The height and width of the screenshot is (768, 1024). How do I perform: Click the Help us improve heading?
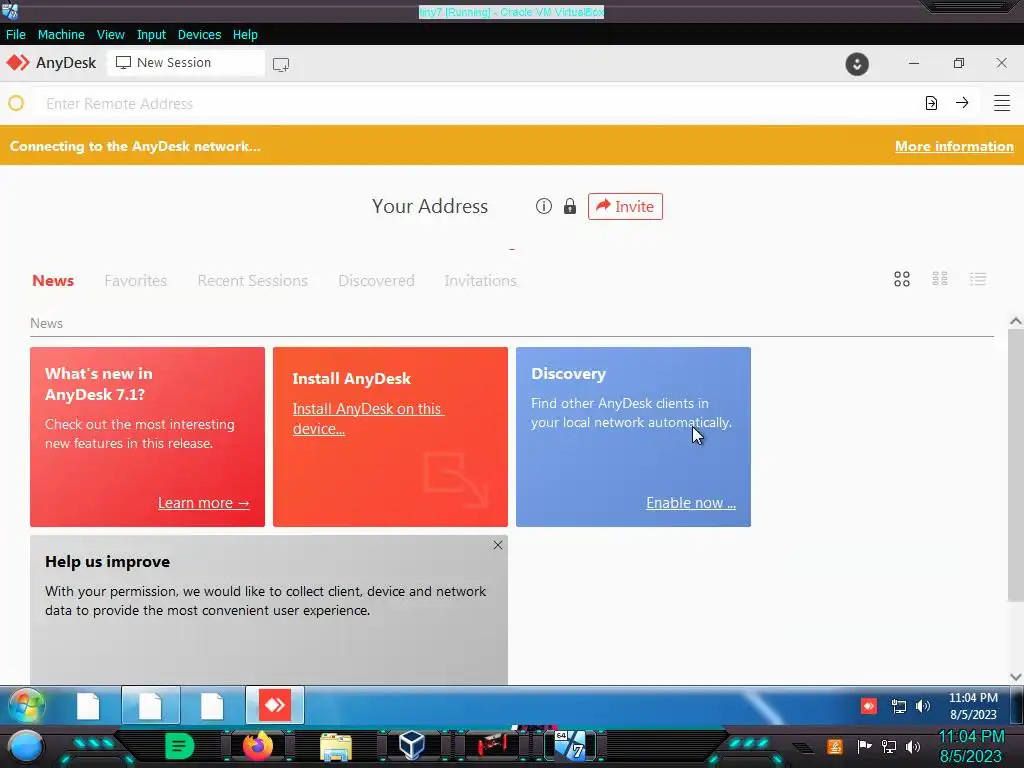point(107,562)
